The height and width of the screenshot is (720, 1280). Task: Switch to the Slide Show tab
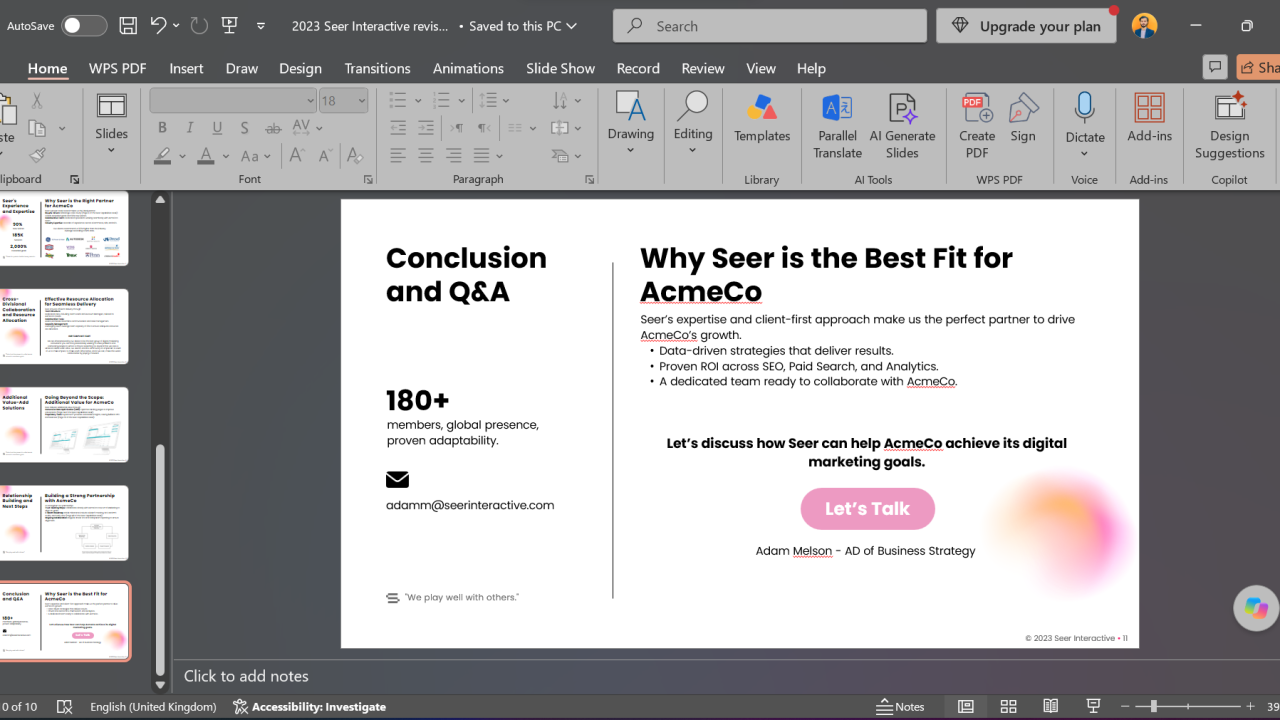(x=561, y=68)
